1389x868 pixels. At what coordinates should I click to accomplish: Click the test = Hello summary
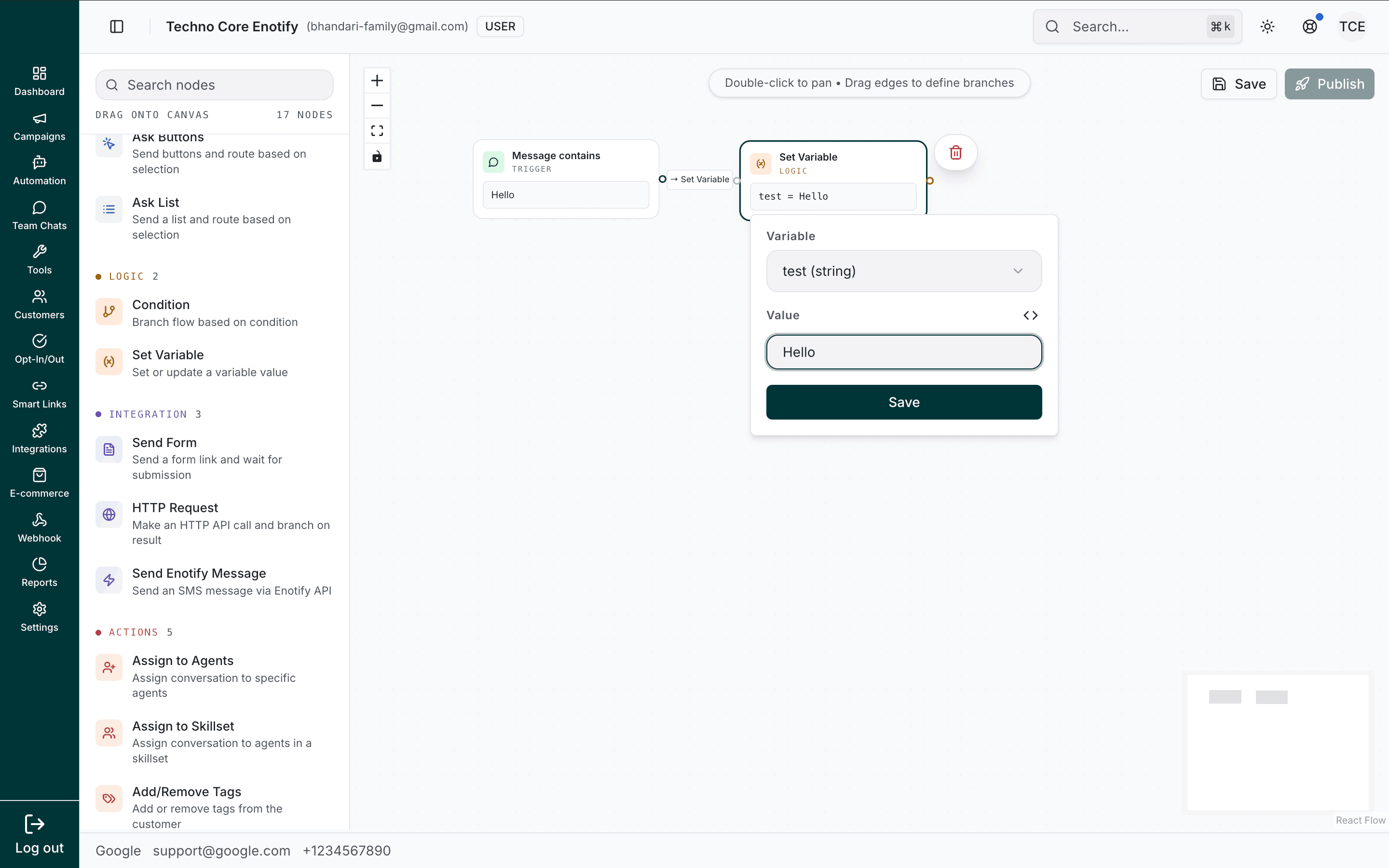833,196
